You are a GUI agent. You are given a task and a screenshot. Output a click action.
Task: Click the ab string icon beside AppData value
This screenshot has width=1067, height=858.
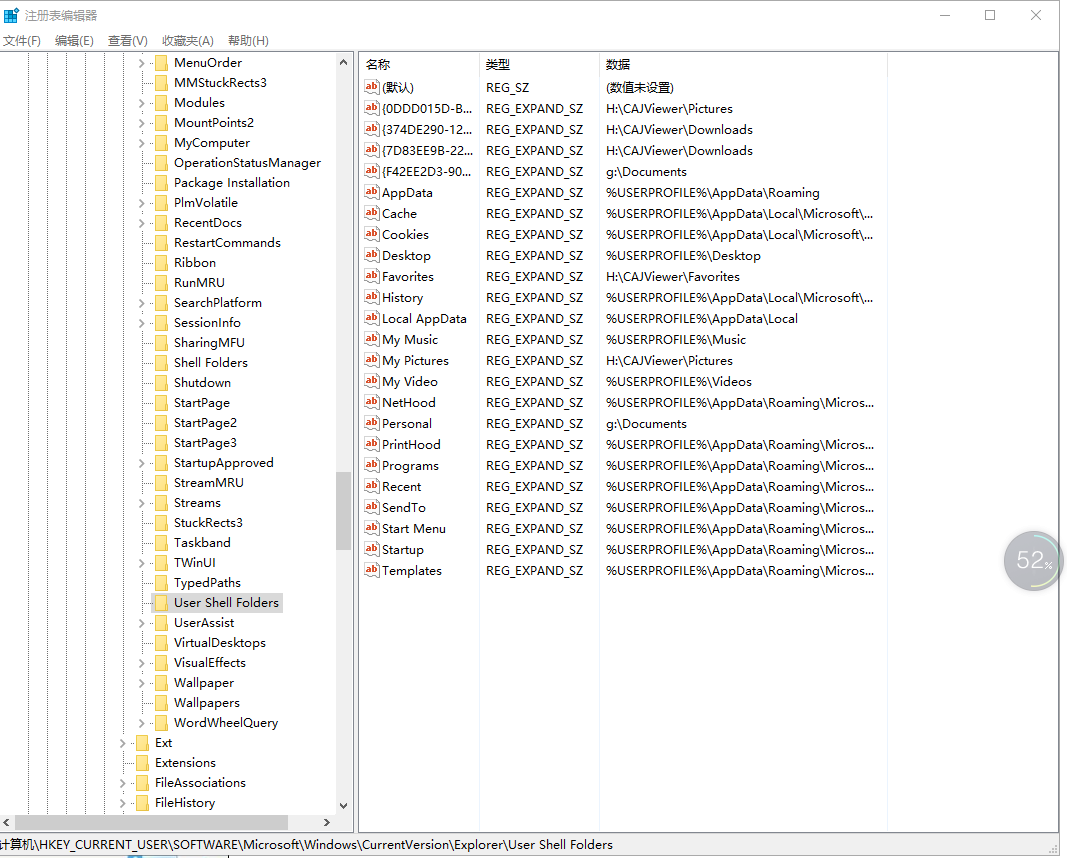[x=372, y=192]
